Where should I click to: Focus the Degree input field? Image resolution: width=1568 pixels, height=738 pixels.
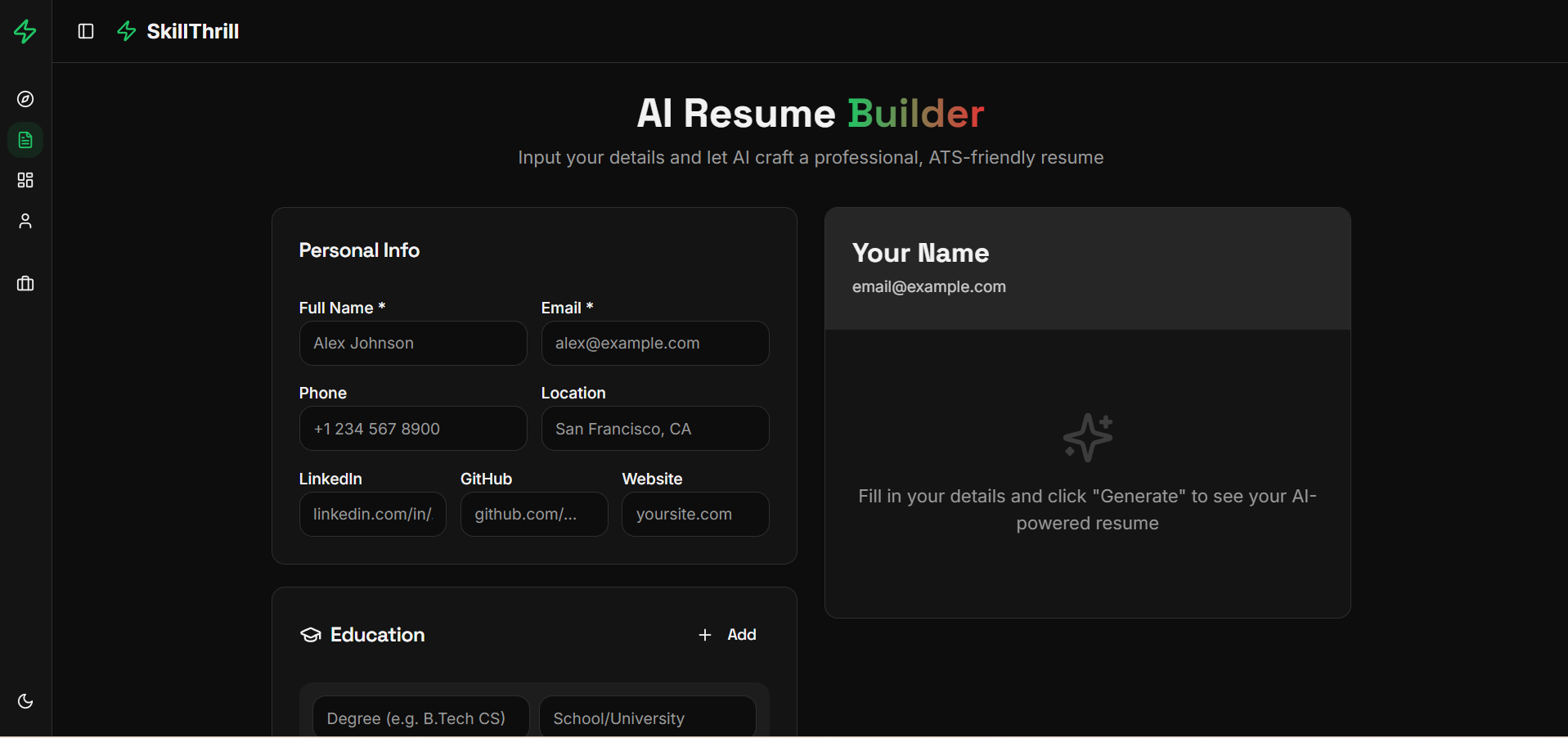pyautogui.click(x=421, y=718)
